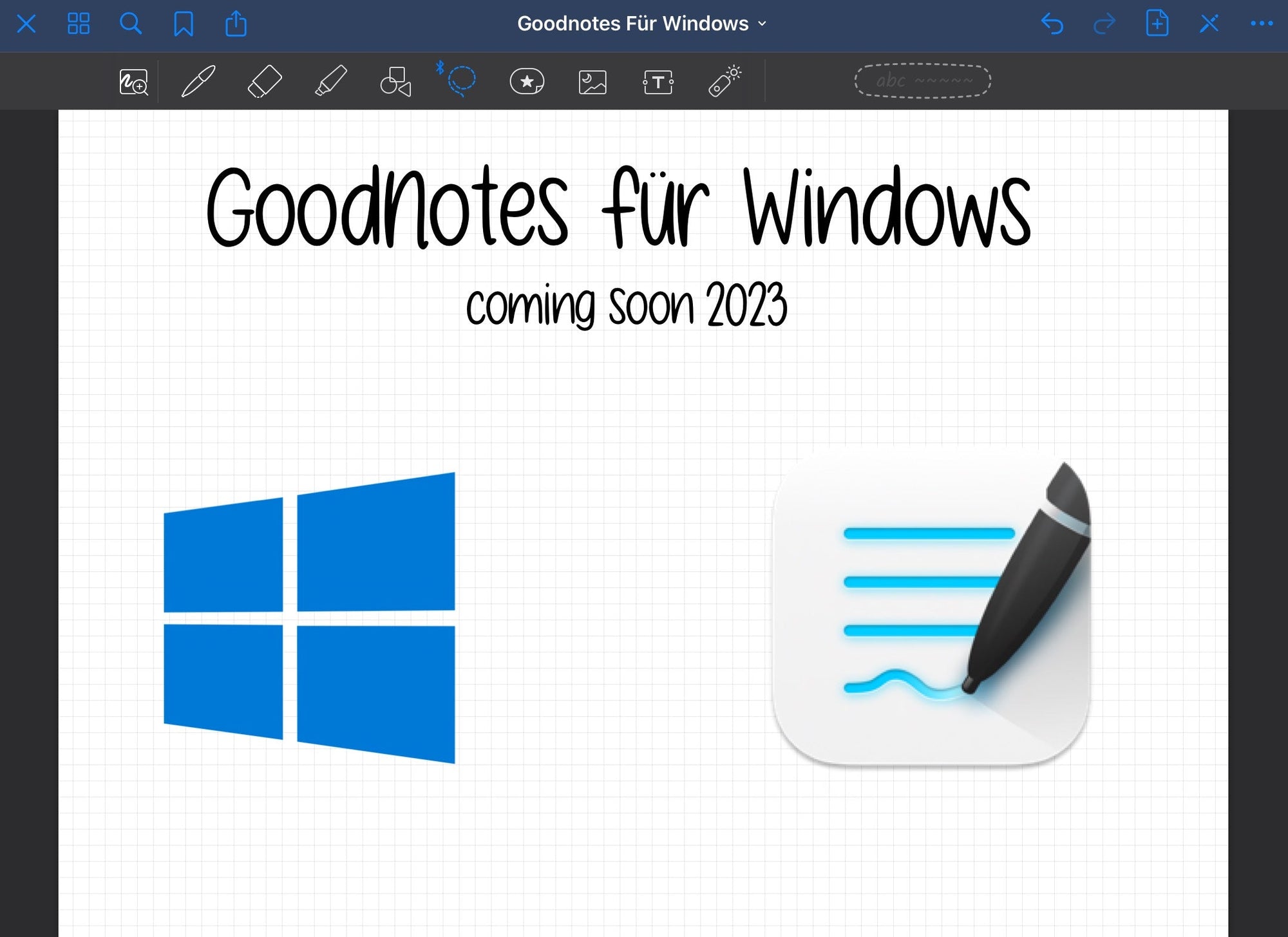Undo the last action
Image resolution: width=1288 pixels, height=937 pixels.
tap(1054, 24)
